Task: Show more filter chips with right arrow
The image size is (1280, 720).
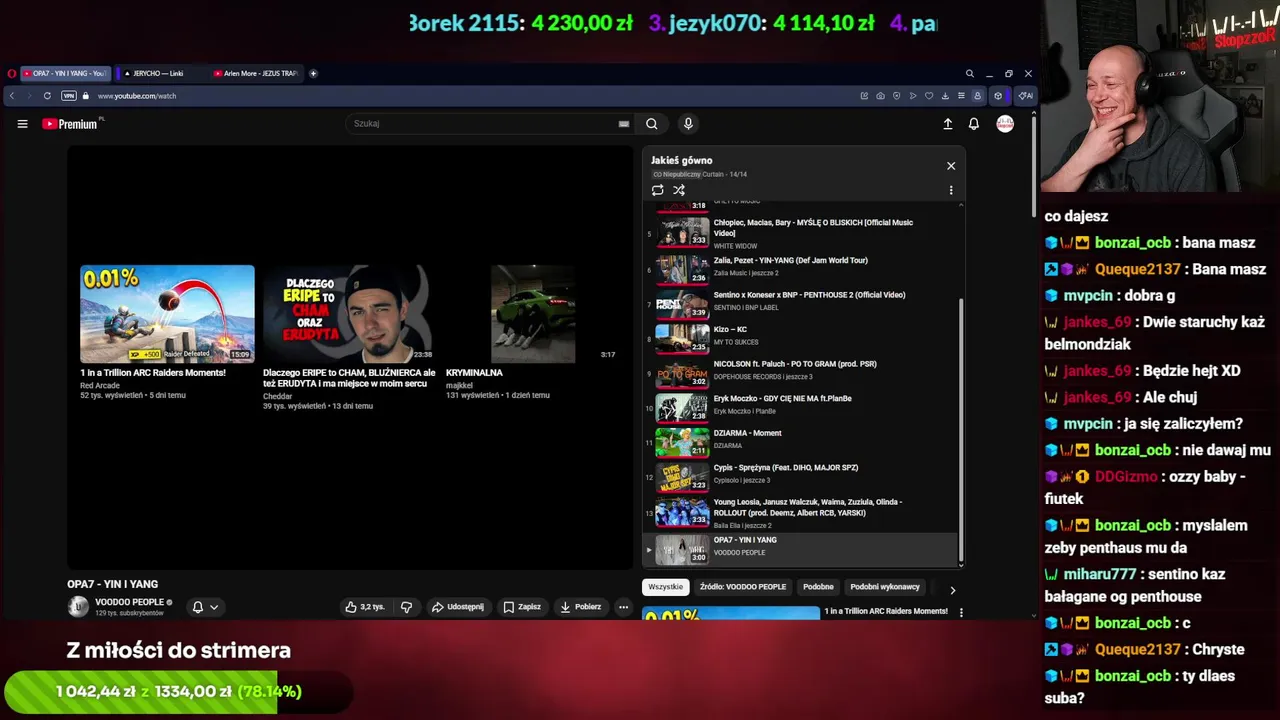Action: [952, 590]
